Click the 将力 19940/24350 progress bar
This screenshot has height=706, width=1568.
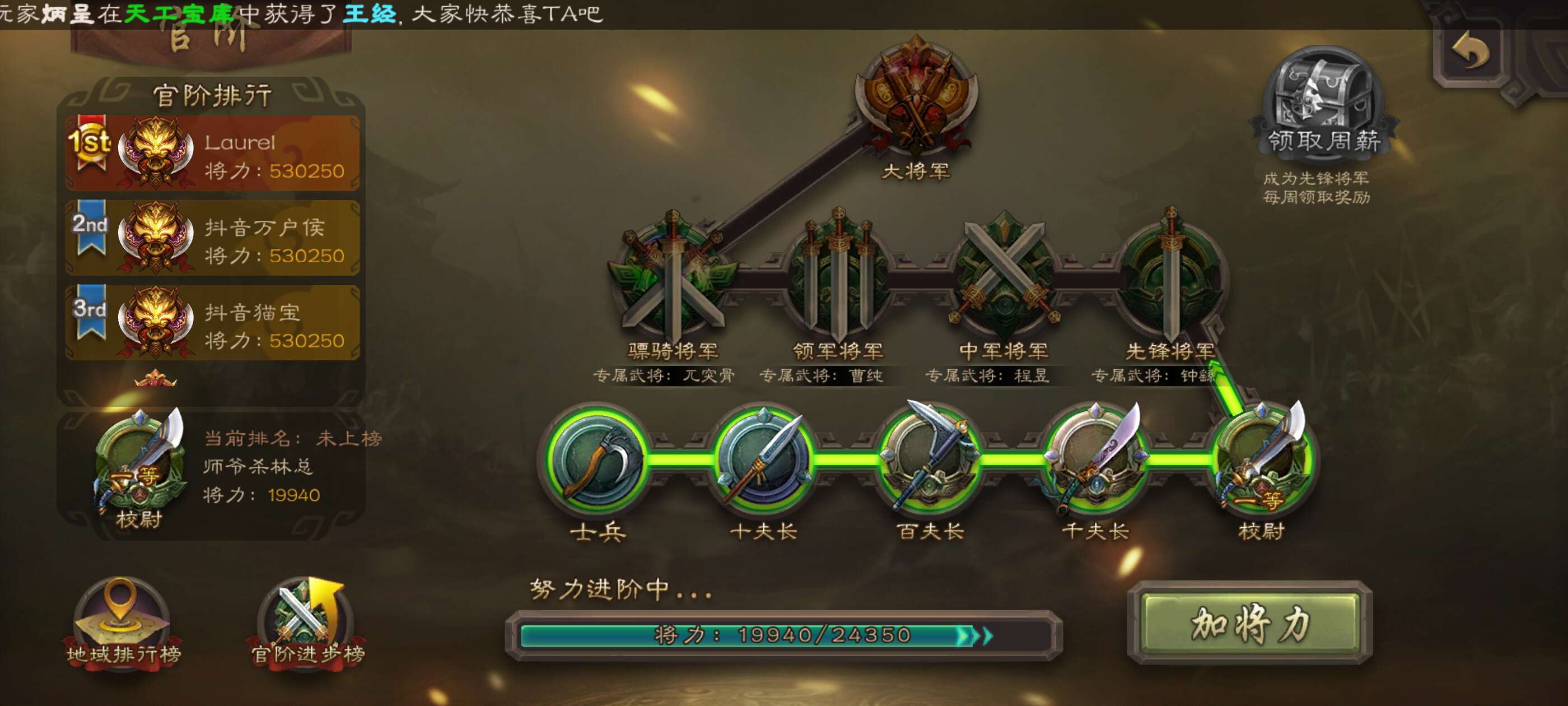783,635
